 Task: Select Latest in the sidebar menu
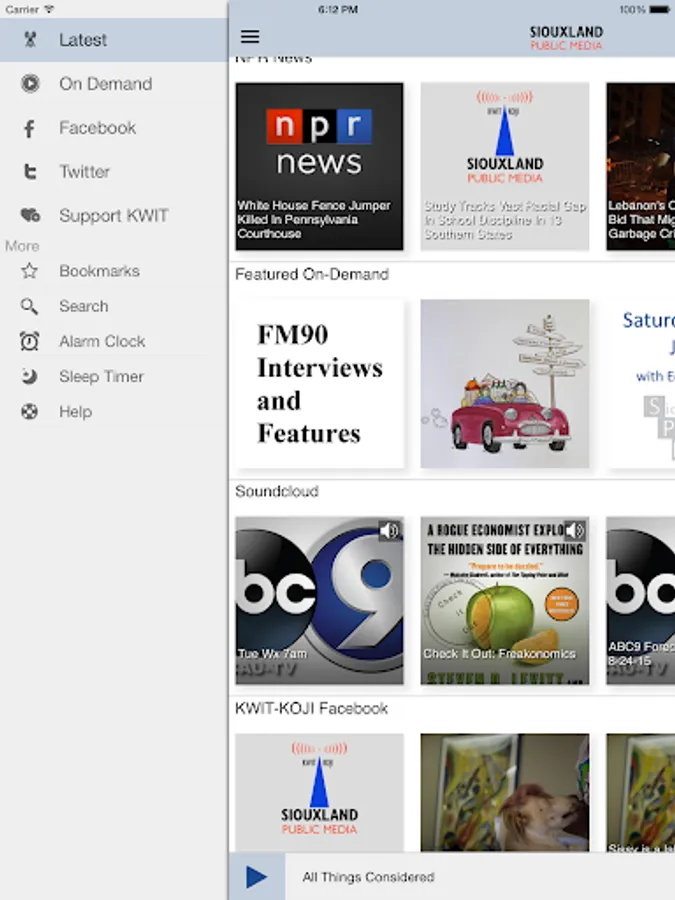pos(114,40)
